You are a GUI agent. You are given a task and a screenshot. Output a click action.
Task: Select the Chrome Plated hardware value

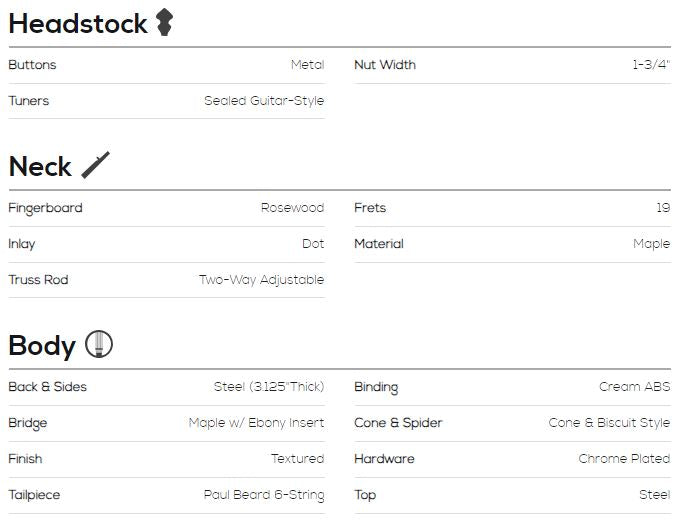[624, 459]
